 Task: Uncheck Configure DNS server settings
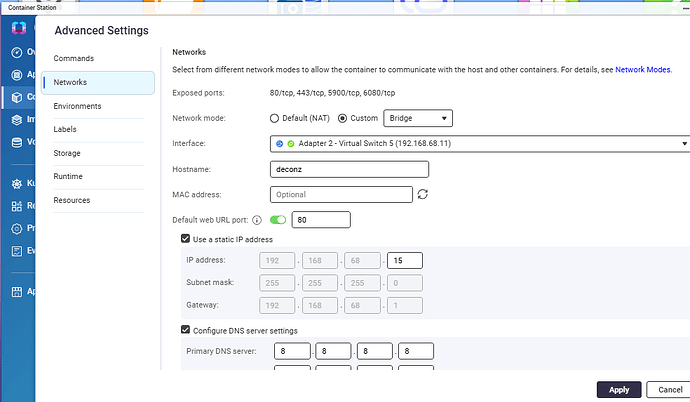(x=186, y=330)
